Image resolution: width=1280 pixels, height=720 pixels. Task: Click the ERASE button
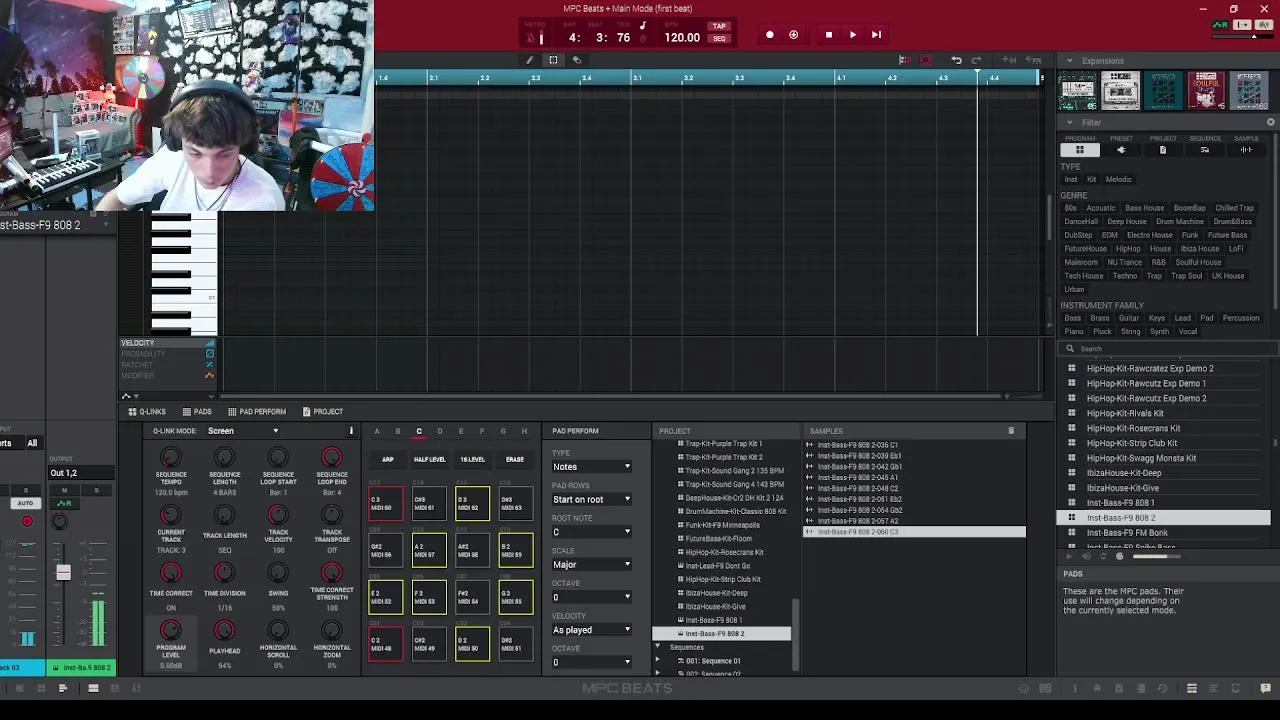[515, 460]
